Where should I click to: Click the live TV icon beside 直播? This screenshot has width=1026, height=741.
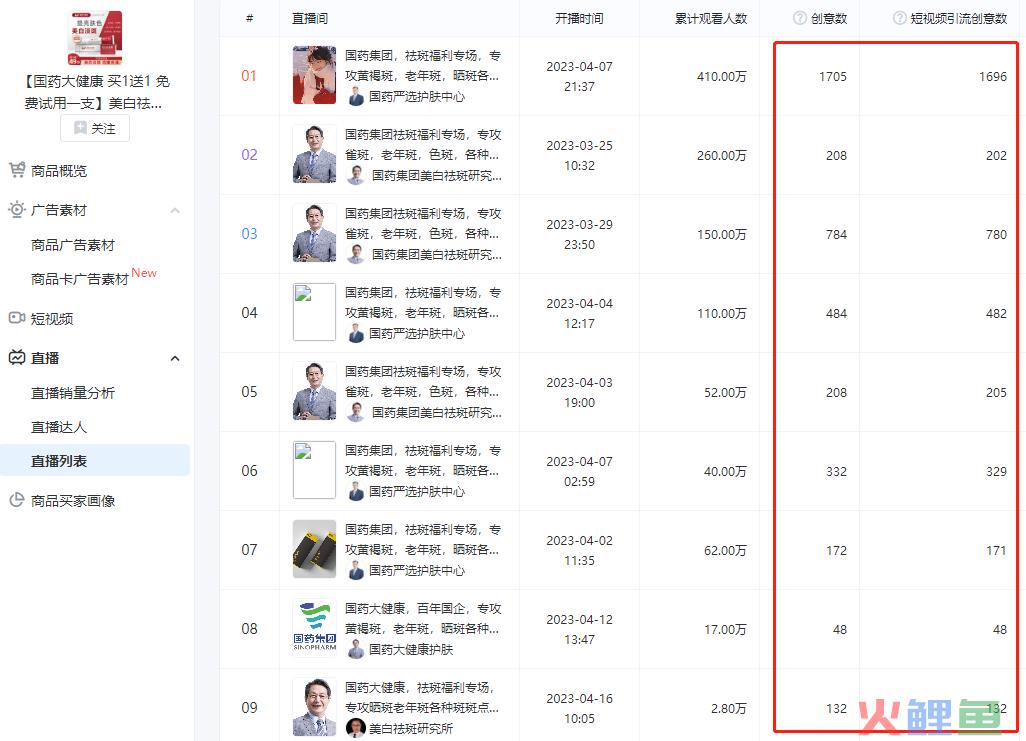click(16, 357)
